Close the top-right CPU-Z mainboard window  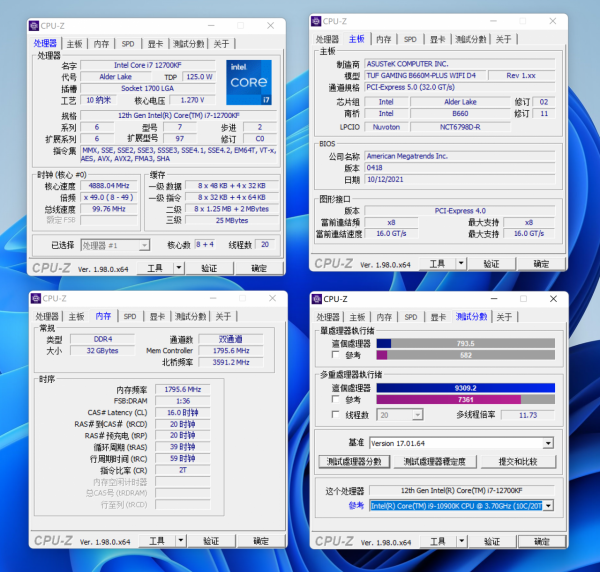click(553, 21)
